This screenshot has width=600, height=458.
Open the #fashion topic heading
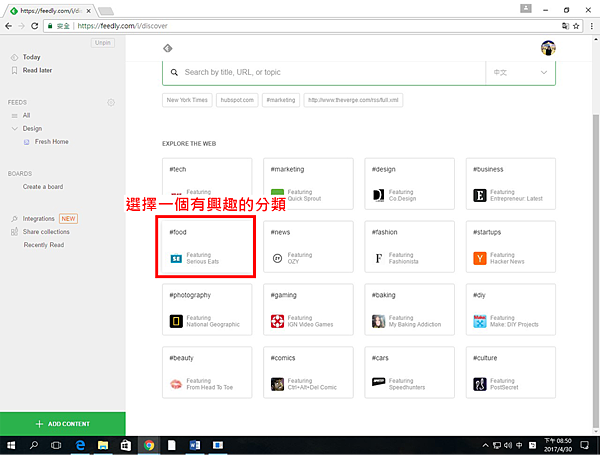tap(385, 232)
